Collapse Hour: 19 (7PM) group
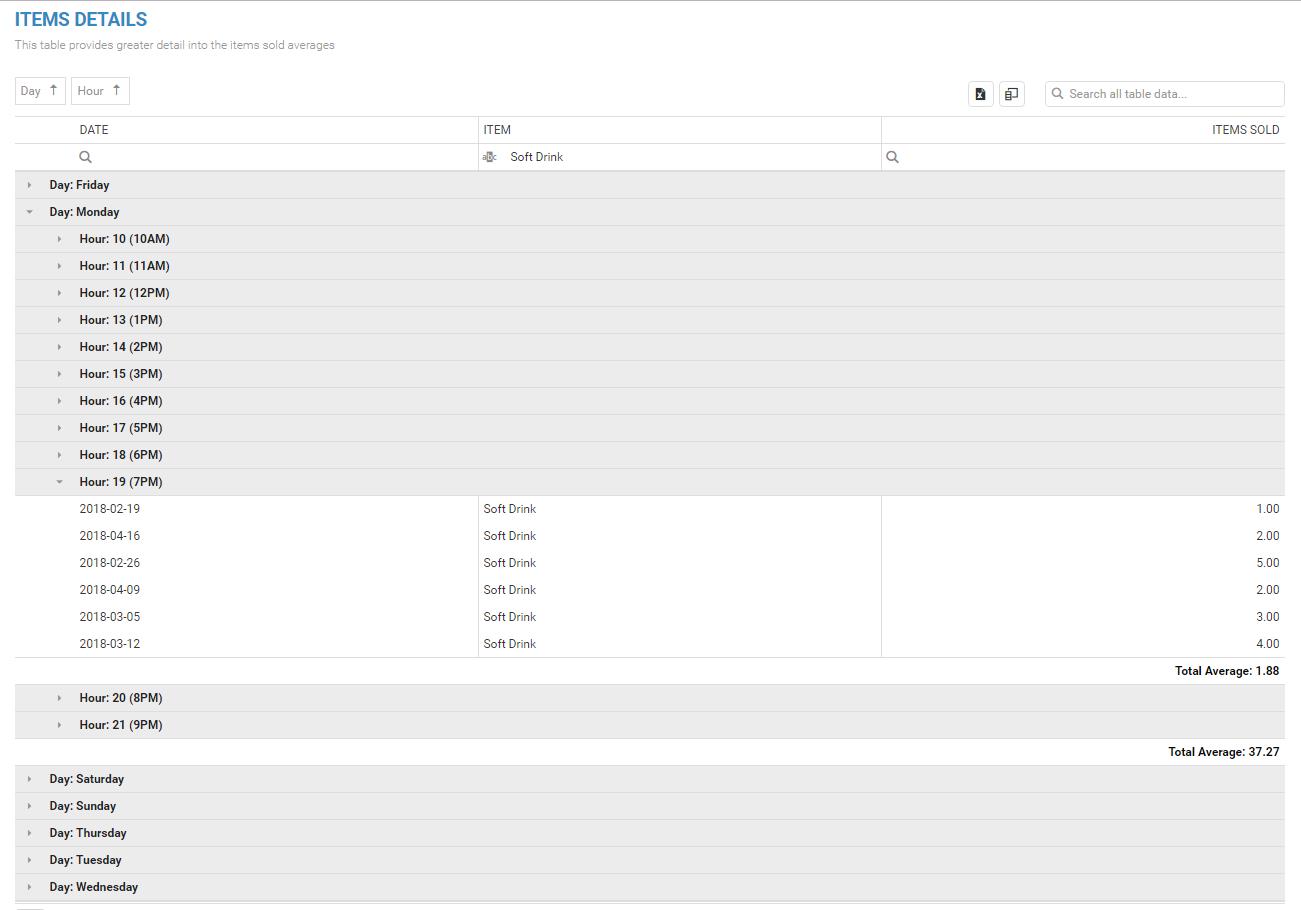 click(x=60, y=482)
